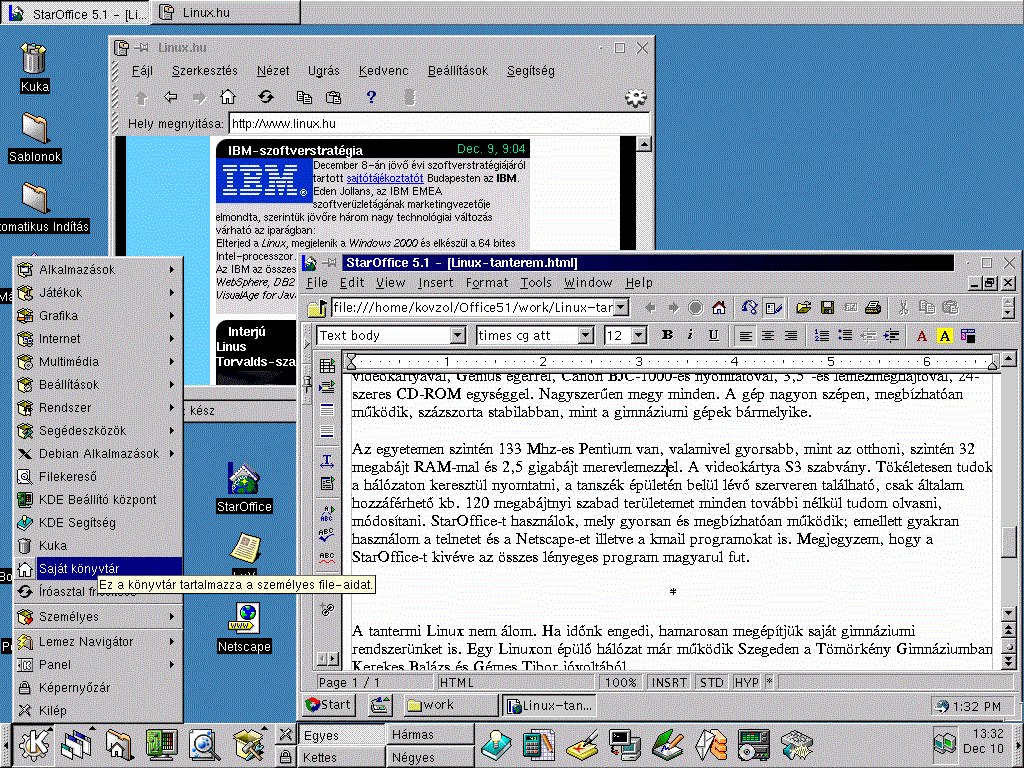Viewport: 1024px width, 768px height.
Task: Click the Linux.hu location URL field
Action: point(439,123)
